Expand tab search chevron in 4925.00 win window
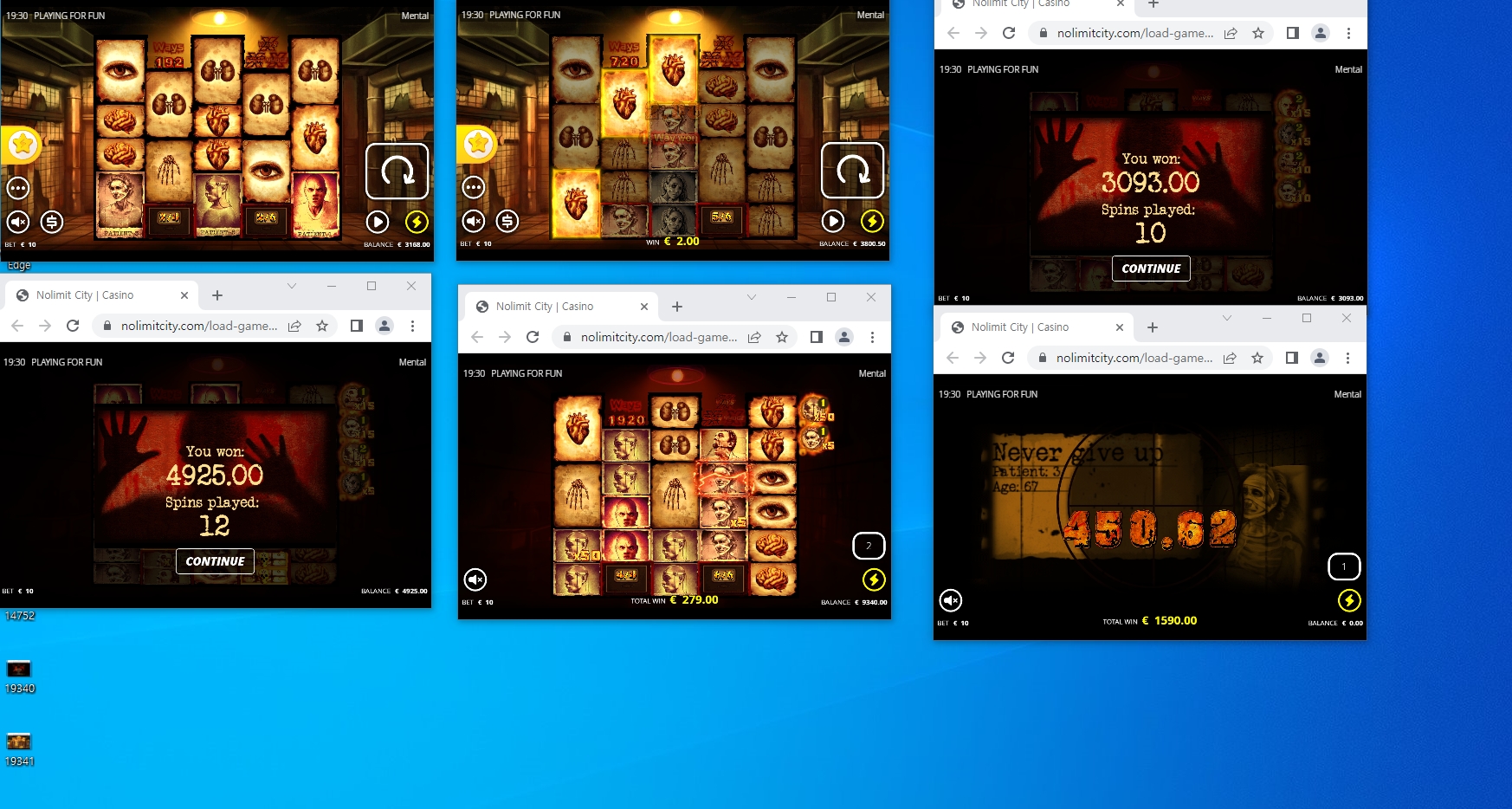The width and height of the screenshot is (1512, 809). (292, 286)
